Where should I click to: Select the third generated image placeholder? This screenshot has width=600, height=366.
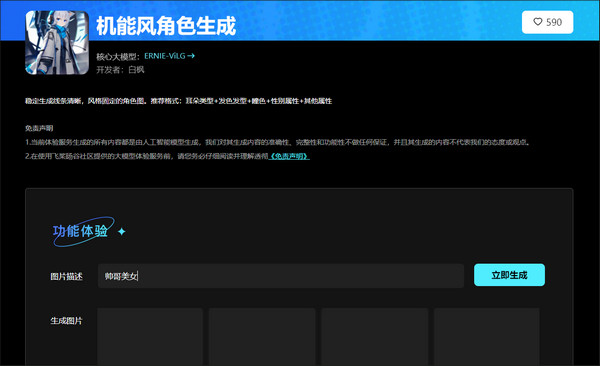pyautogui.click(x=375, y=337)
